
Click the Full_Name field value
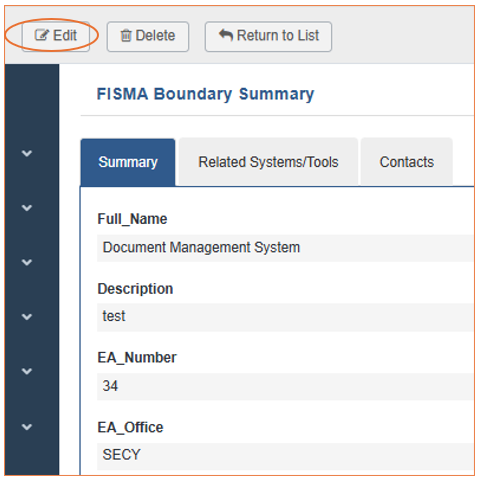click(285, 248)
